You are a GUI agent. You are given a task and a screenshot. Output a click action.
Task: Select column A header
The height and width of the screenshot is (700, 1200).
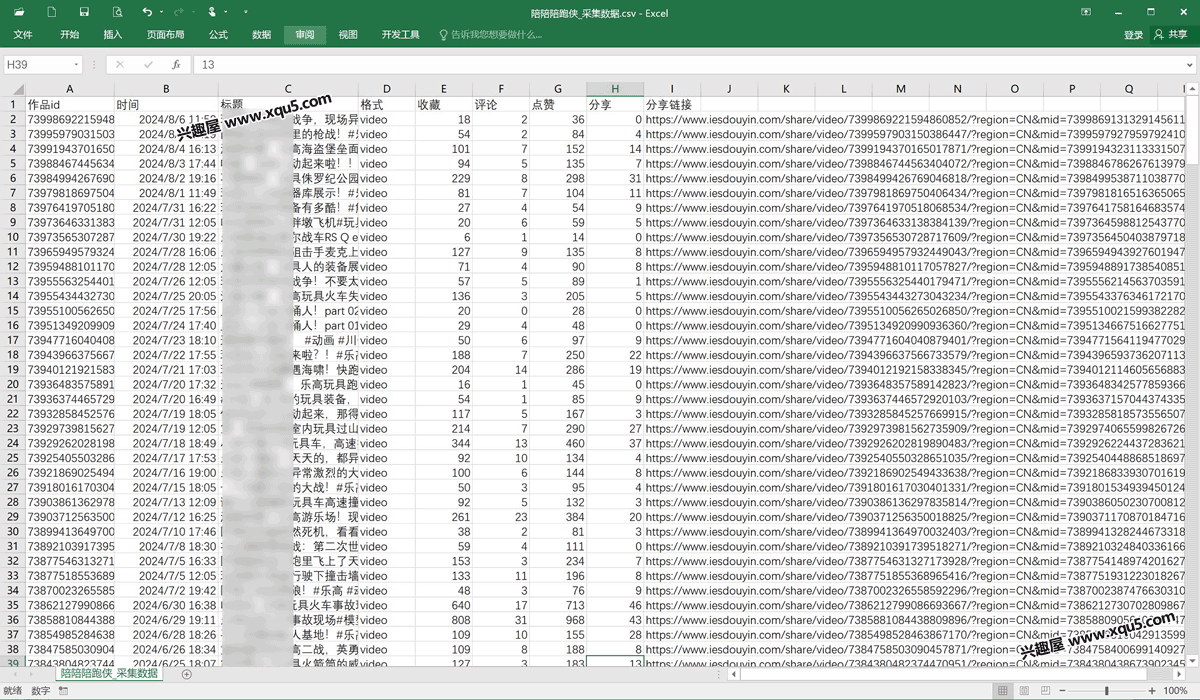pos(69,89)
